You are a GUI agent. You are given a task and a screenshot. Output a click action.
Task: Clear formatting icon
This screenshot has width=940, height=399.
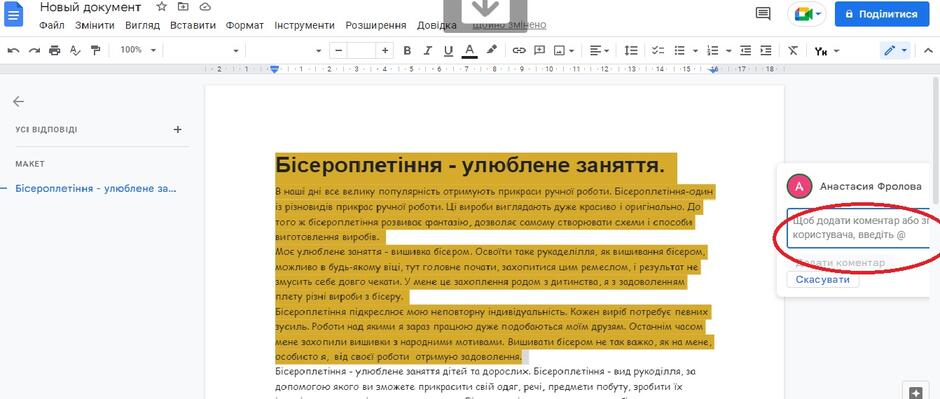pyautogui.click(x=793, y=51)
